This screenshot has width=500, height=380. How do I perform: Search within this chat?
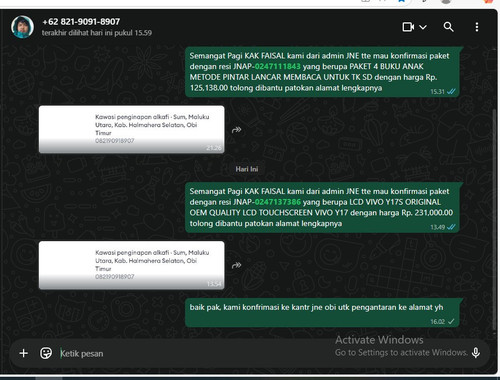448,27
